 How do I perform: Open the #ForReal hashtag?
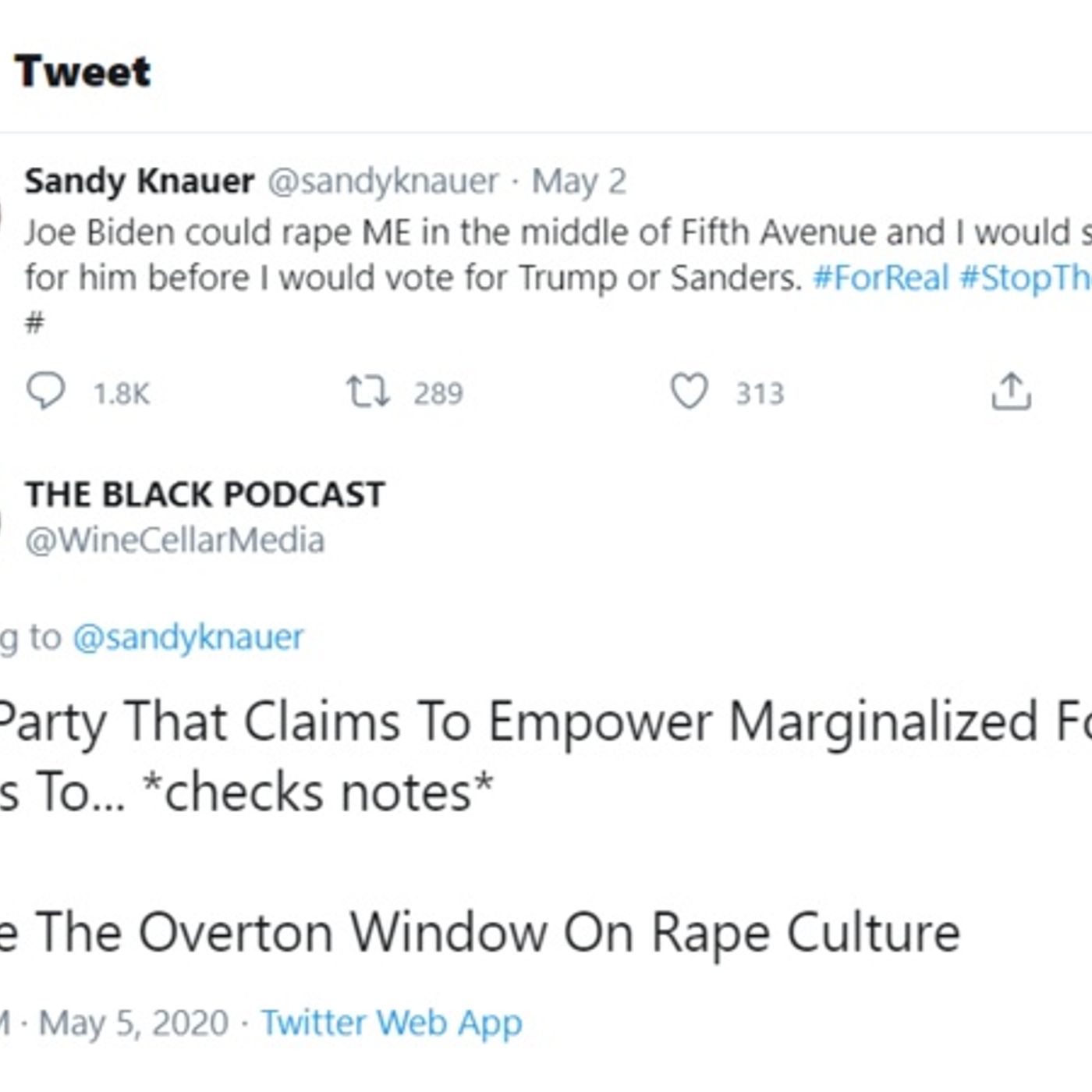tap(881, 278)
